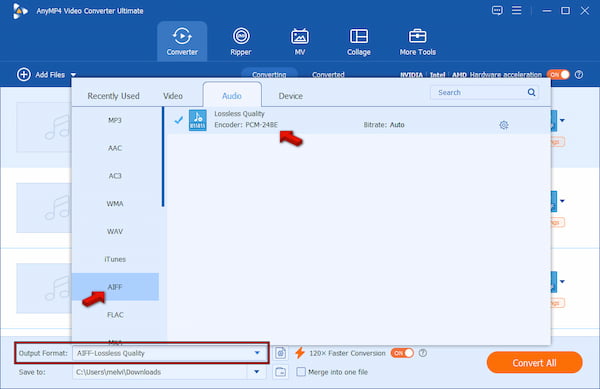600x389 pixels.
Task: Switch to Recently Used tab
Action: tap(113, 96)
